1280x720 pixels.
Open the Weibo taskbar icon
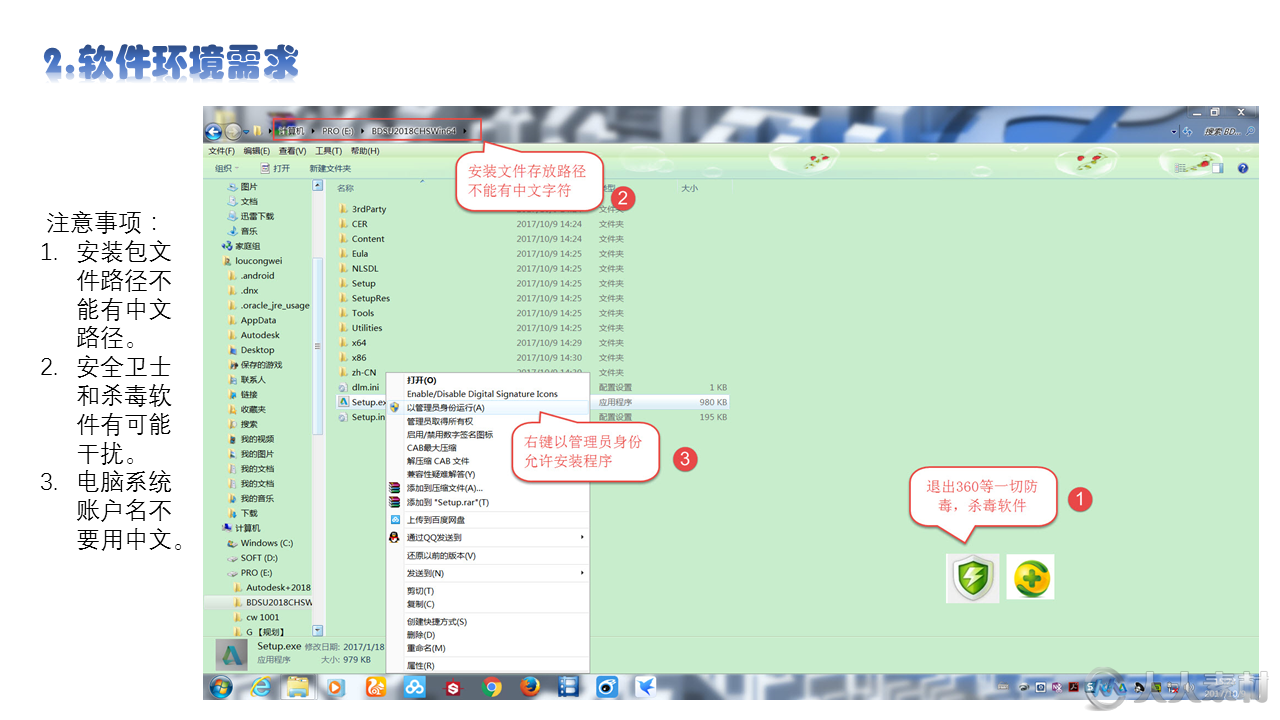tap(607, 687)
